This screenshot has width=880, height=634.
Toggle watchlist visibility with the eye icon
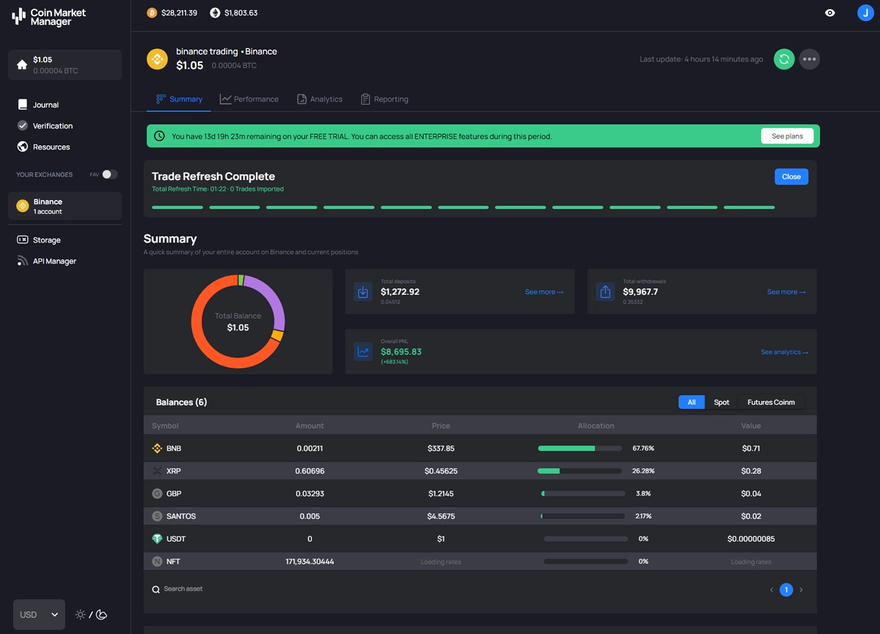830,13
